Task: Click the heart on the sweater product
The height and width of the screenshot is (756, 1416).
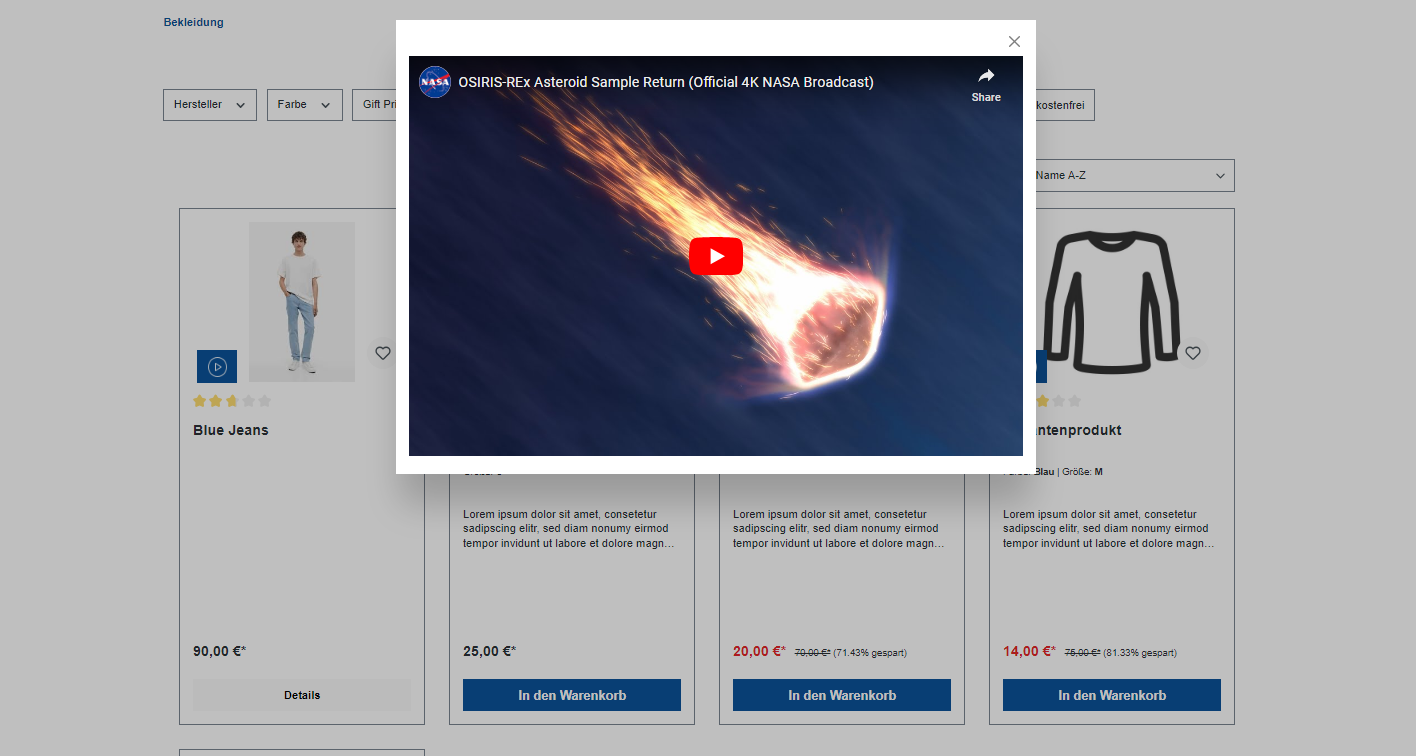Action: click(1192, 353)
